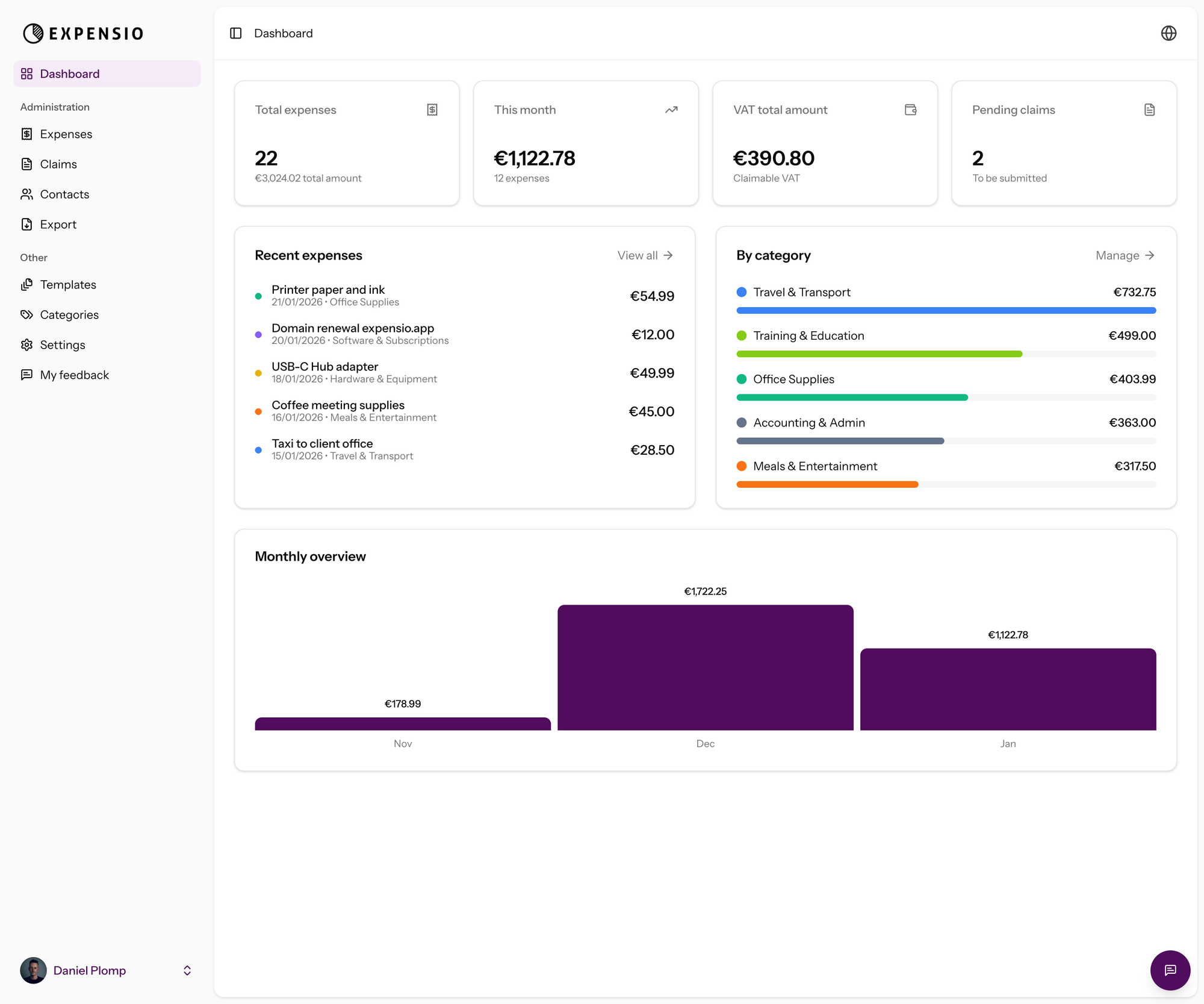Click View all recent expenses link

pos(645,255)
